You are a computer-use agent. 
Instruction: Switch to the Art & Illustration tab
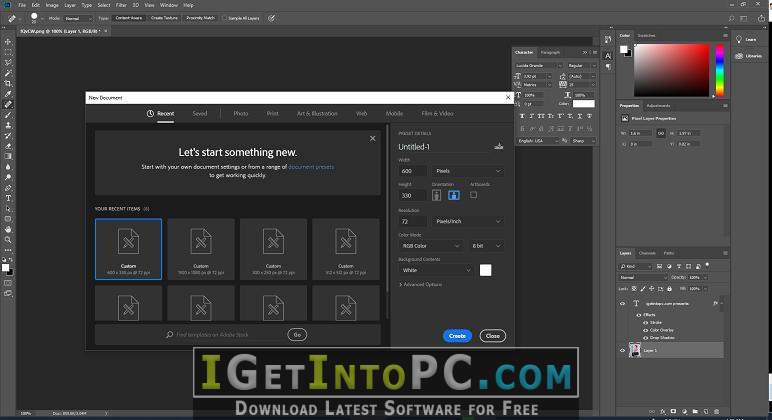tap(317, 113)
